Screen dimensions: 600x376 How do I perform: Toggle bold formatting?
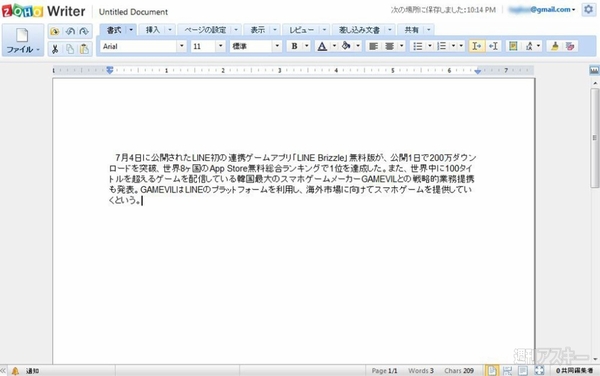[x=294, y=46]
